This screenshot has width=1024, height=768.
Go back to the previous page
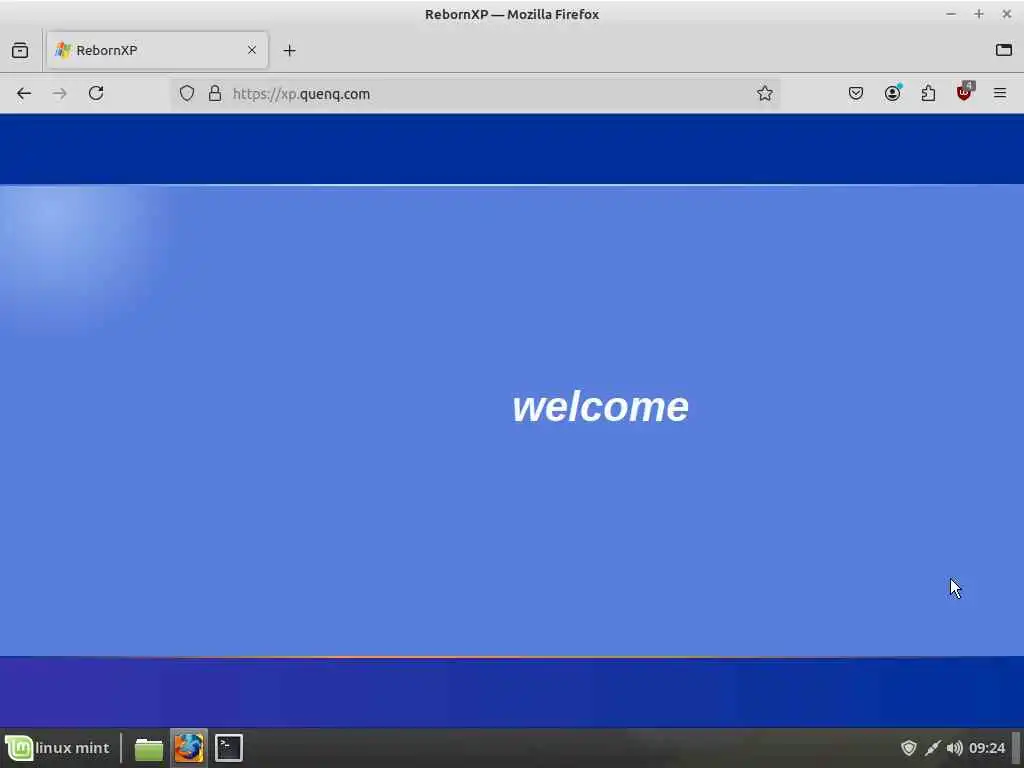click(24, 93)
